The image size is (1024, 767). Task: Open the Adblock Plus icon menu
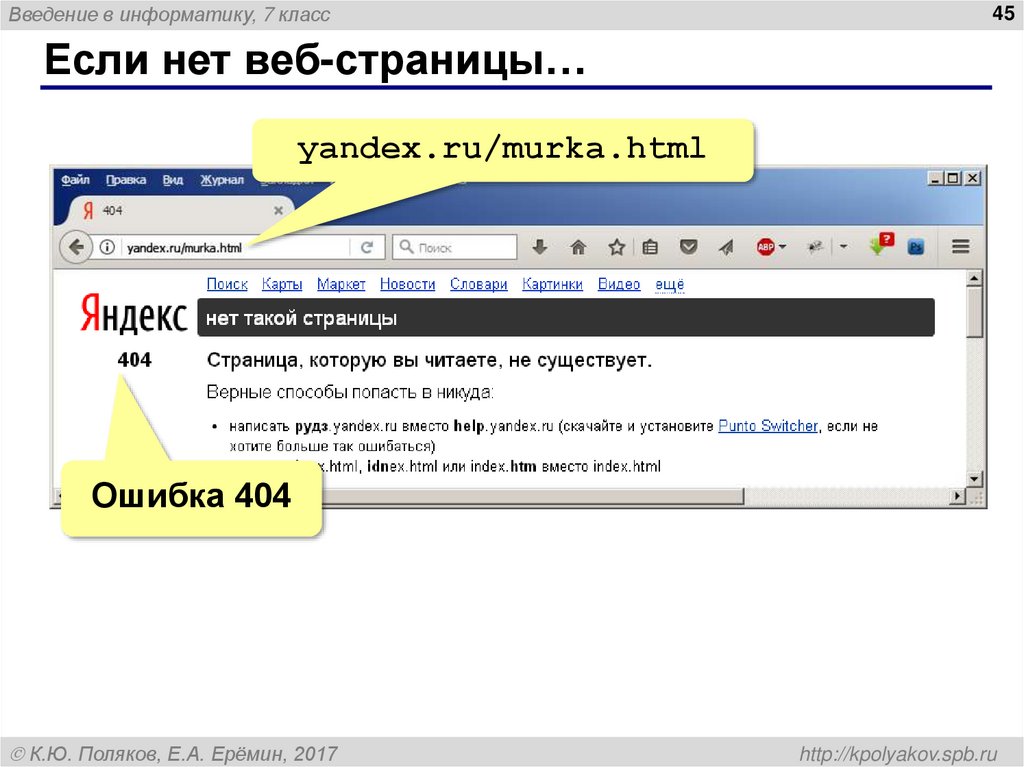click(x=764, y=245)
